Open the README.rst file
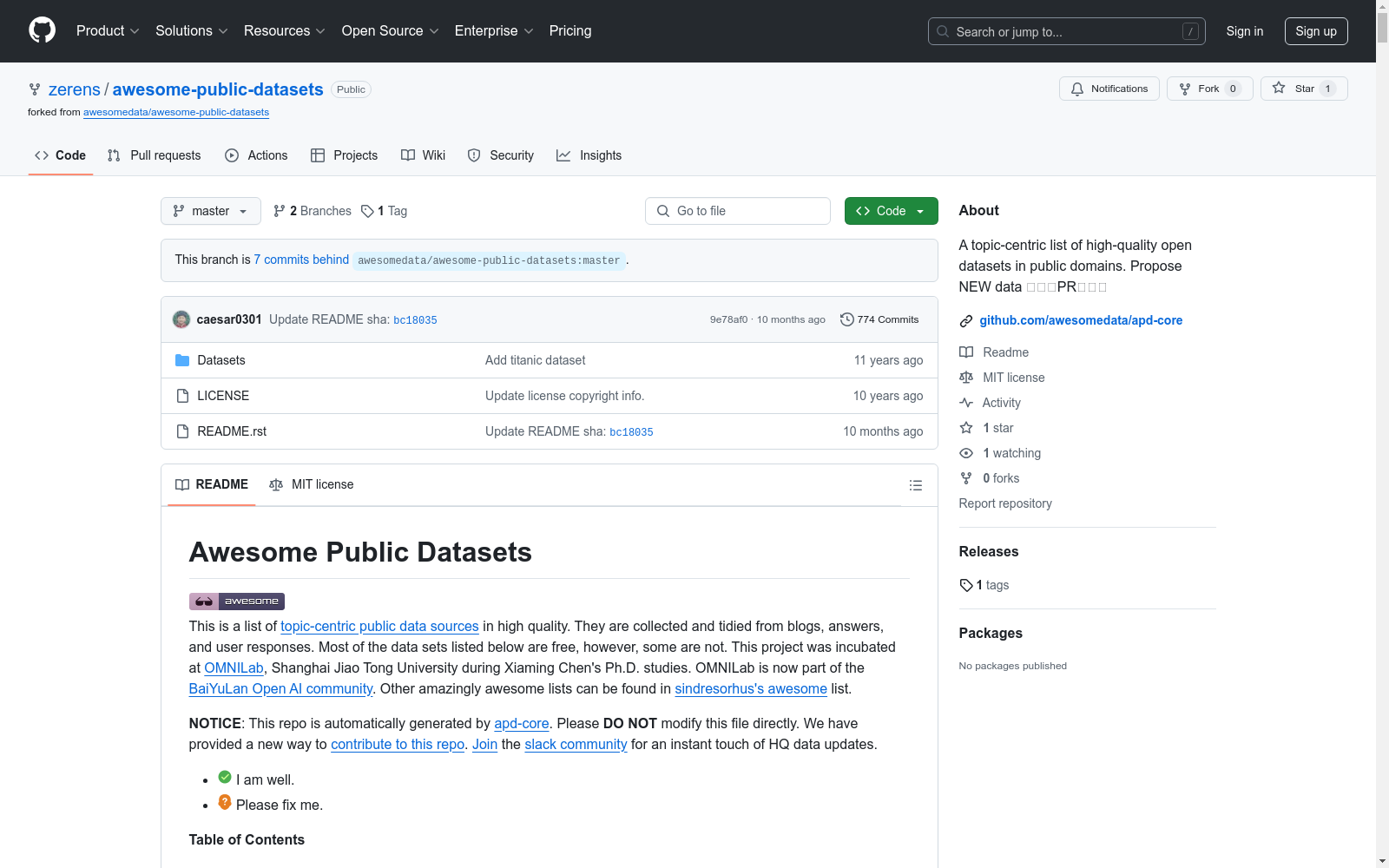This screenshot has height=868, width=1389. point(232,431)
